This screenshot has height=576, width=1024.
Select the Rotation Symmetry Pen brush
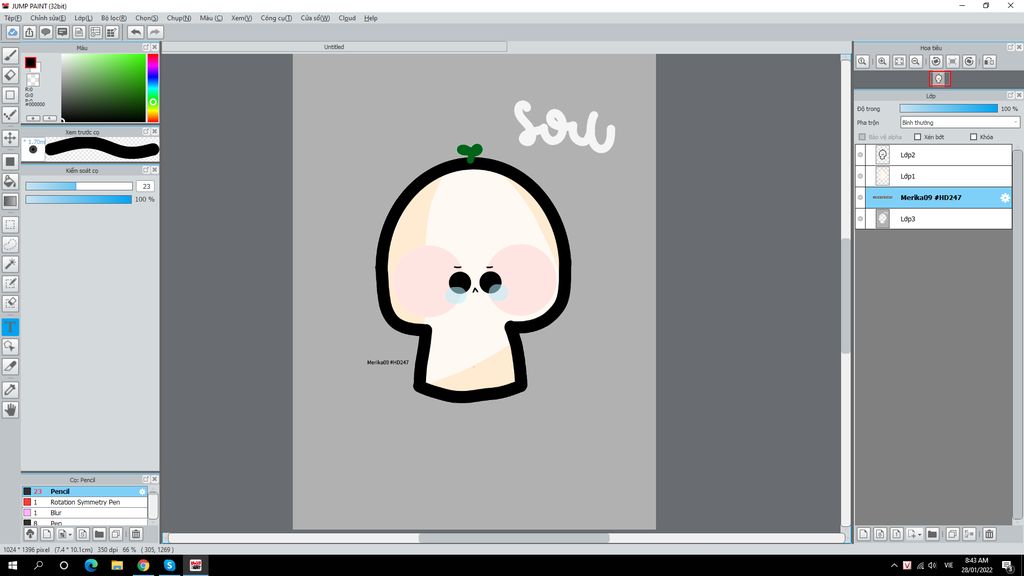[x=84, y=502]
